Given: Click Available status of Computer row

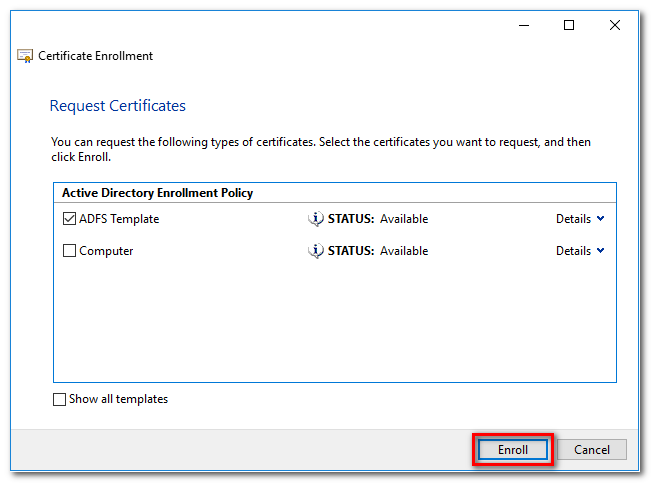Looking at the screenshot, I should coord(404,251).
